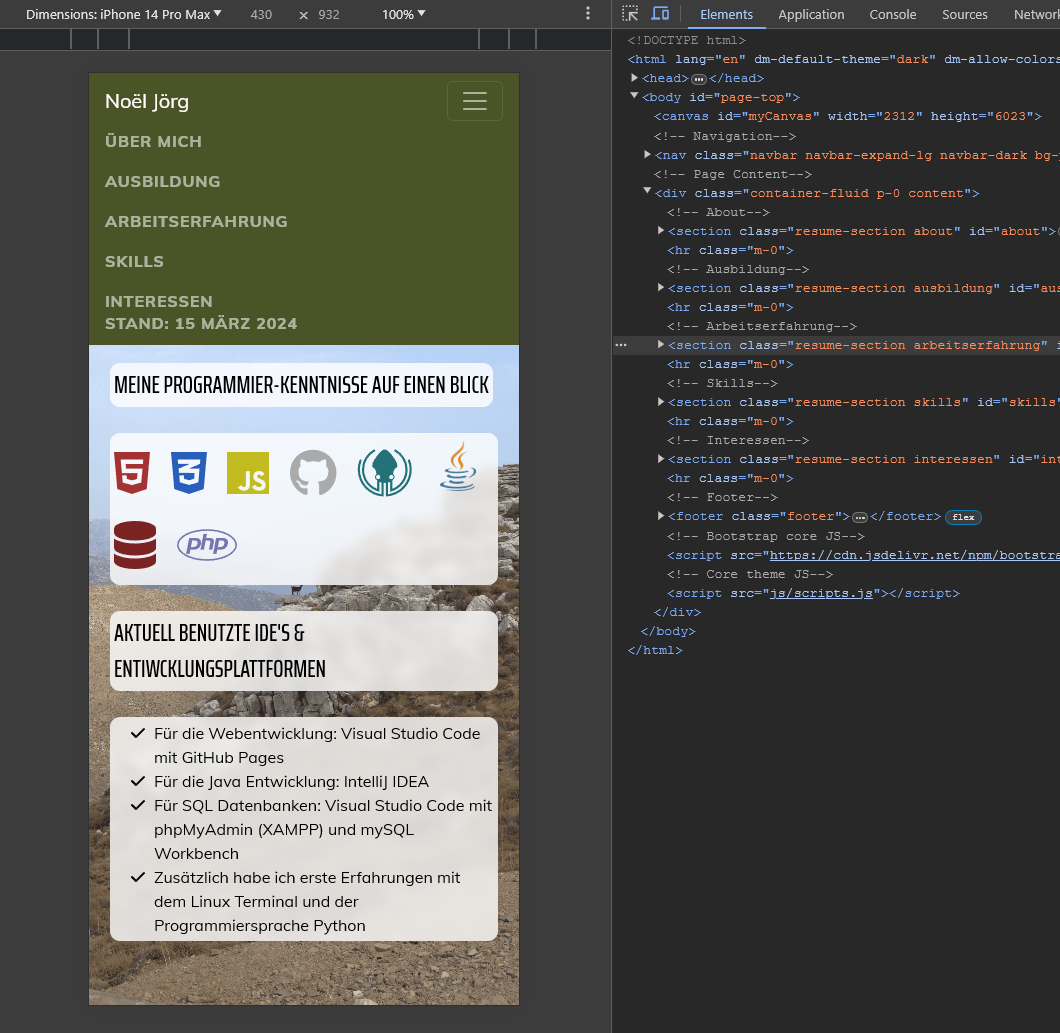Open the hamburger navigation menu
Viewport: 1060px width, 1033px height.
475,101
